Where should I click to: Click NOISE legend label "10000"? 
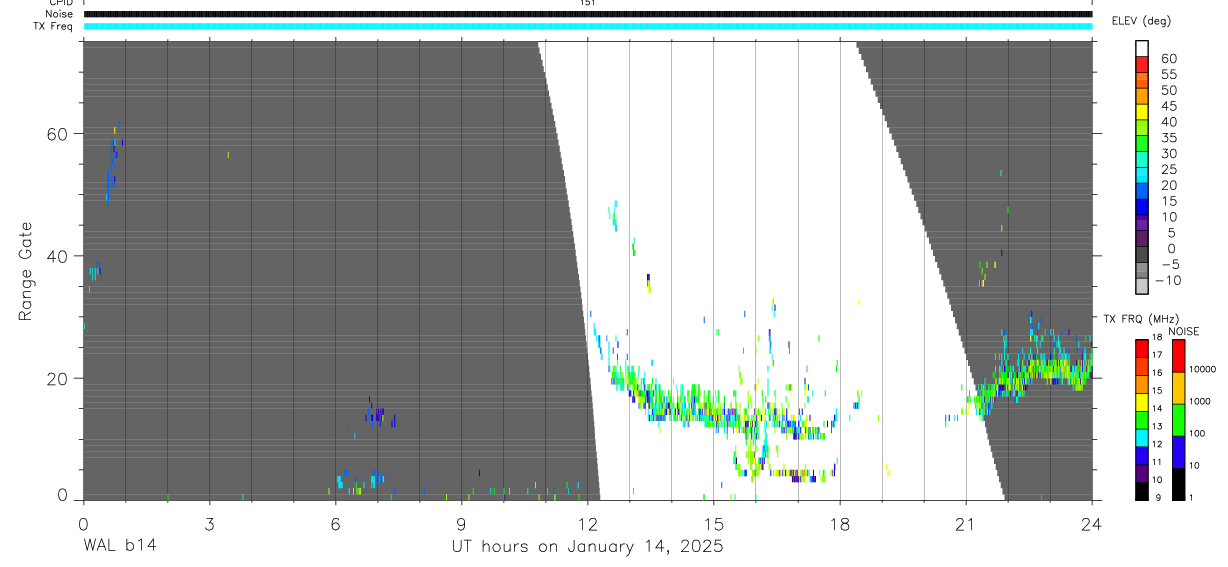(1201, 369)
